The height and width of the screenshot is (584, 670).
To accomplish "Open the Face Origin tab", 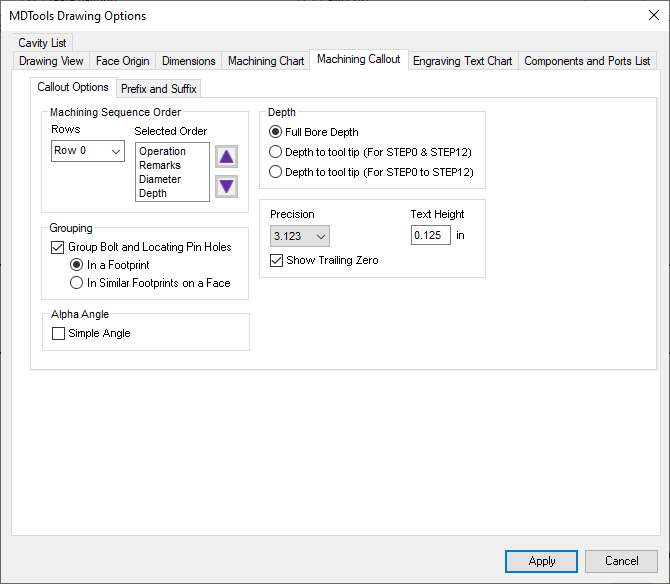I will pyautogui.click(x=123, y=61).
